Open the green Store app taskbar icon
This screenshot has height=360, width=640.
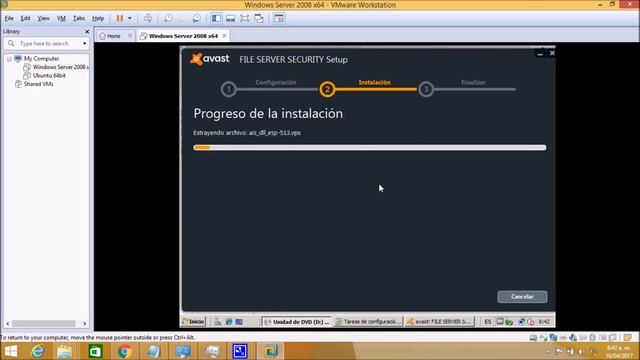coord(96,351)
